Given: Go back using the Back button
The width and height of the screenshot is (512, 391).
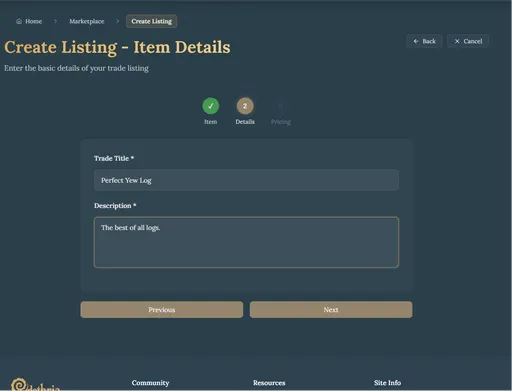Looking at the screenshot, I should tap(424, 41).
